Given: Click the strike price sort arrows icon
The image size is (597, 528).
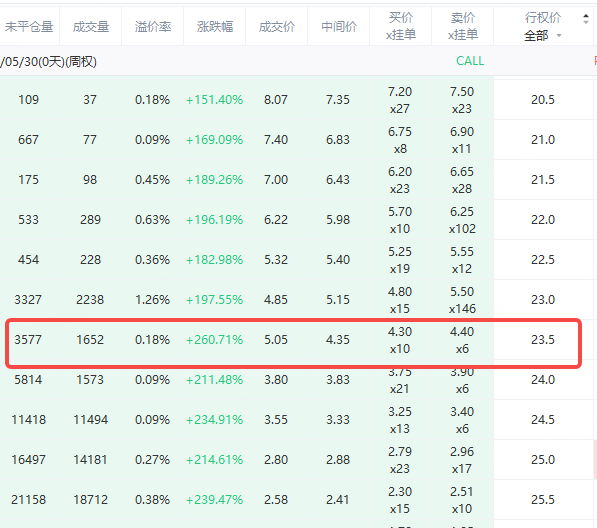Looking at the screenshot, I should pos(586,18).
